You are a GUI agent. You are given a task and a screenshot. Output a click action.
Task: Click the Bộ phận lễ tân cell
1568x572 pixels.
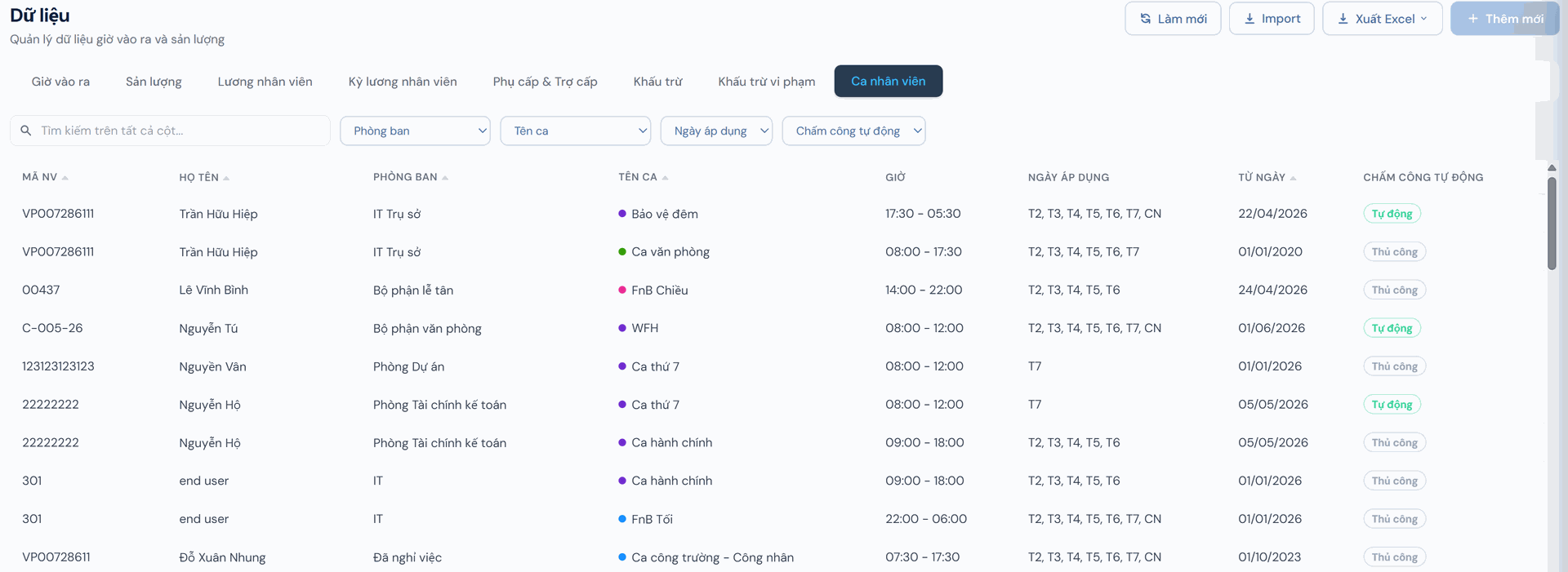[413, 290]
